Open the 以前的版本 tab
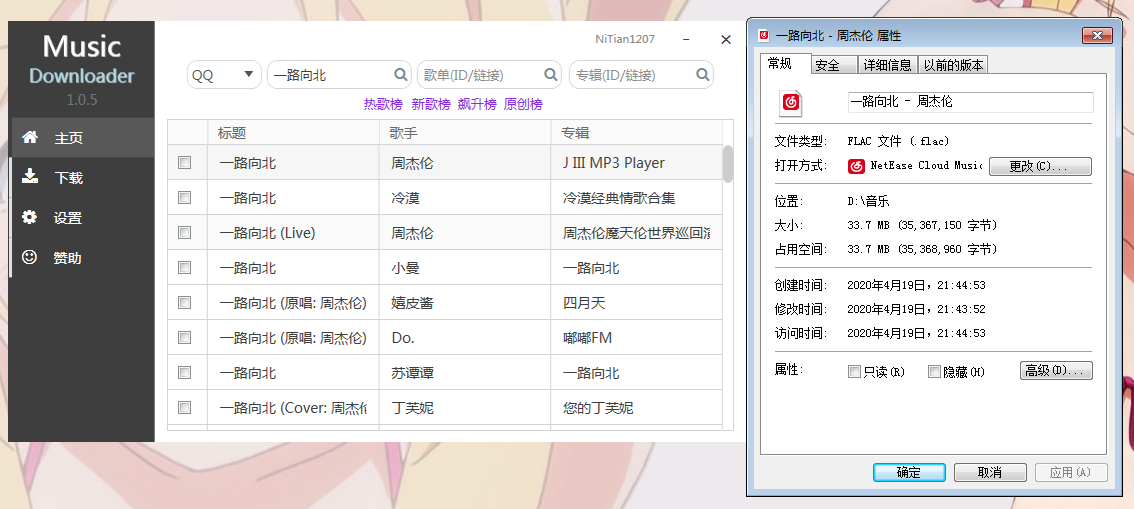The height and width of the screenshot is (509, 1134). pos(953,65)
